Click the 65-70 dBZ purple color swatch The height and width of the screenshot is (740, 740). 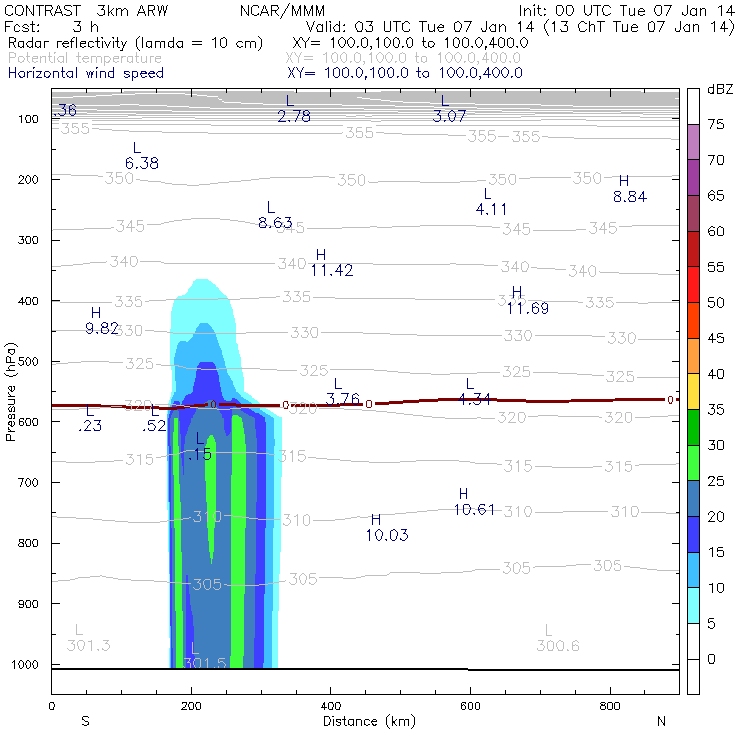pyautogui.click(x=693, y=177)
